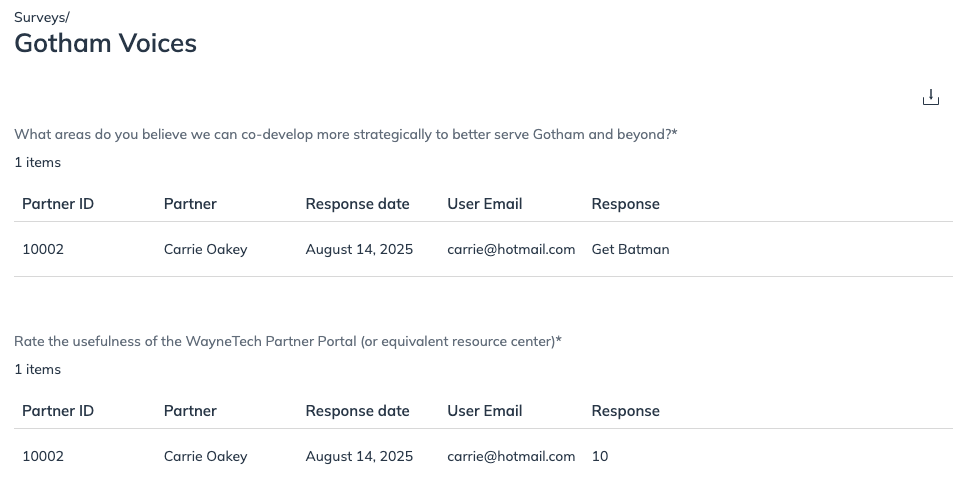Sort by Partner header in the Portal rating table
The image size is (953, 483).
[190, 411]
